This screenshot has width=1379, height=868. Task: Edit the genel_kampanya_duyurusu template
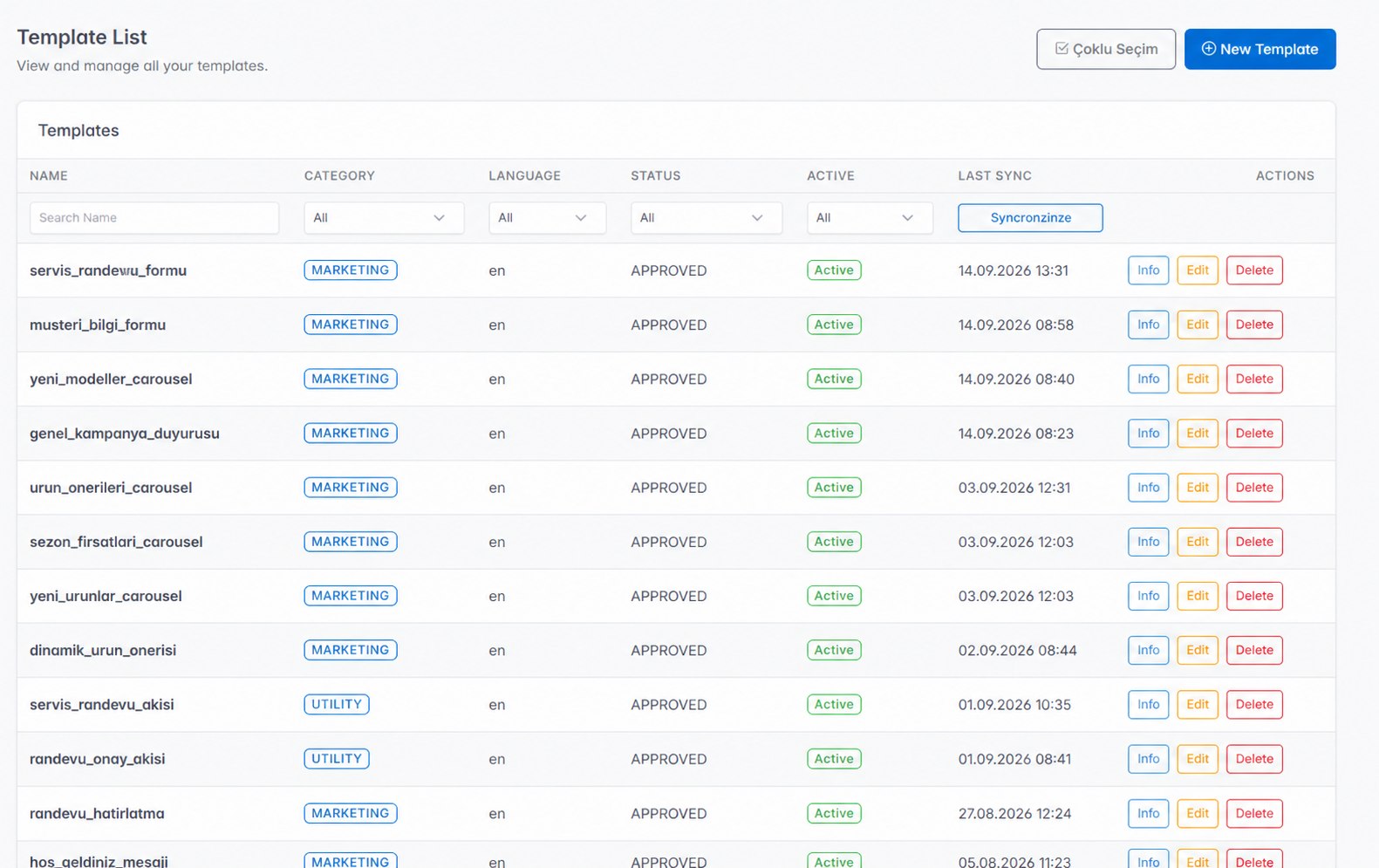pos(1198,434)
